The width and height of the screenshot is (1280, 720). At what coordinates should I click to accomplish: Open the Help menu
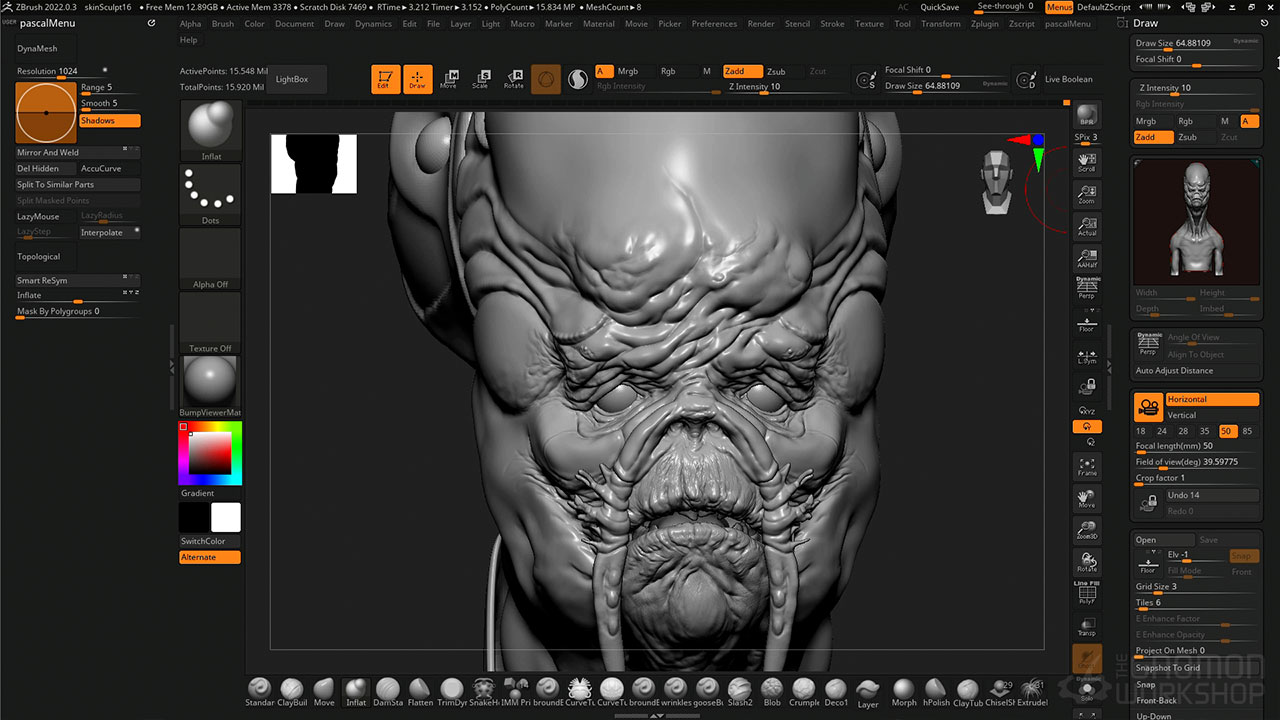[x=188, y=40]
